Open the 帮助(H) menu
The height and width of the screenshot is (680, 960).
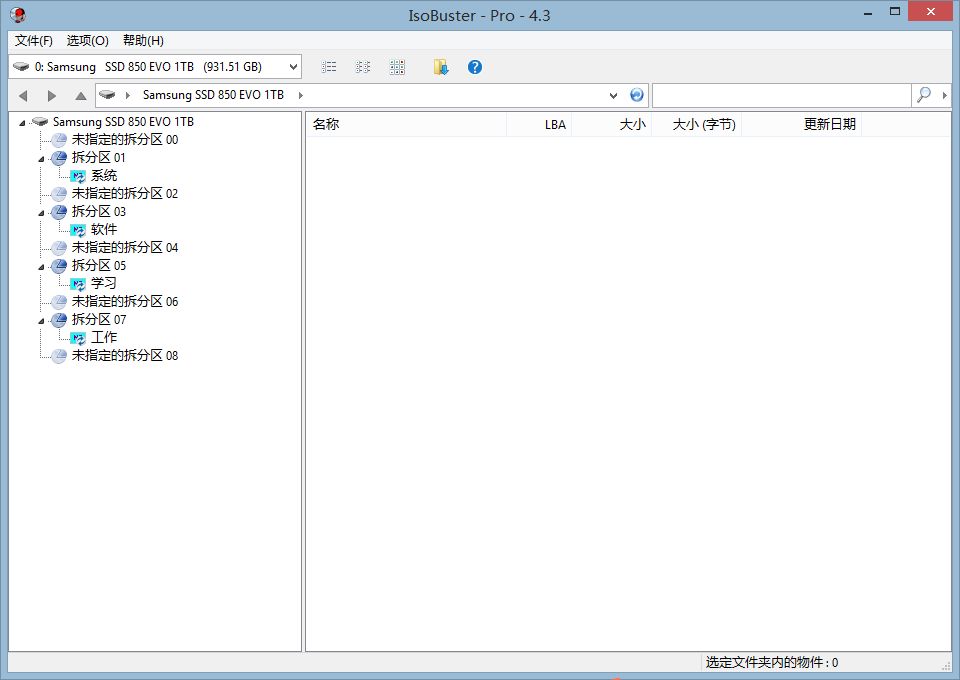(x=143, y=40)
